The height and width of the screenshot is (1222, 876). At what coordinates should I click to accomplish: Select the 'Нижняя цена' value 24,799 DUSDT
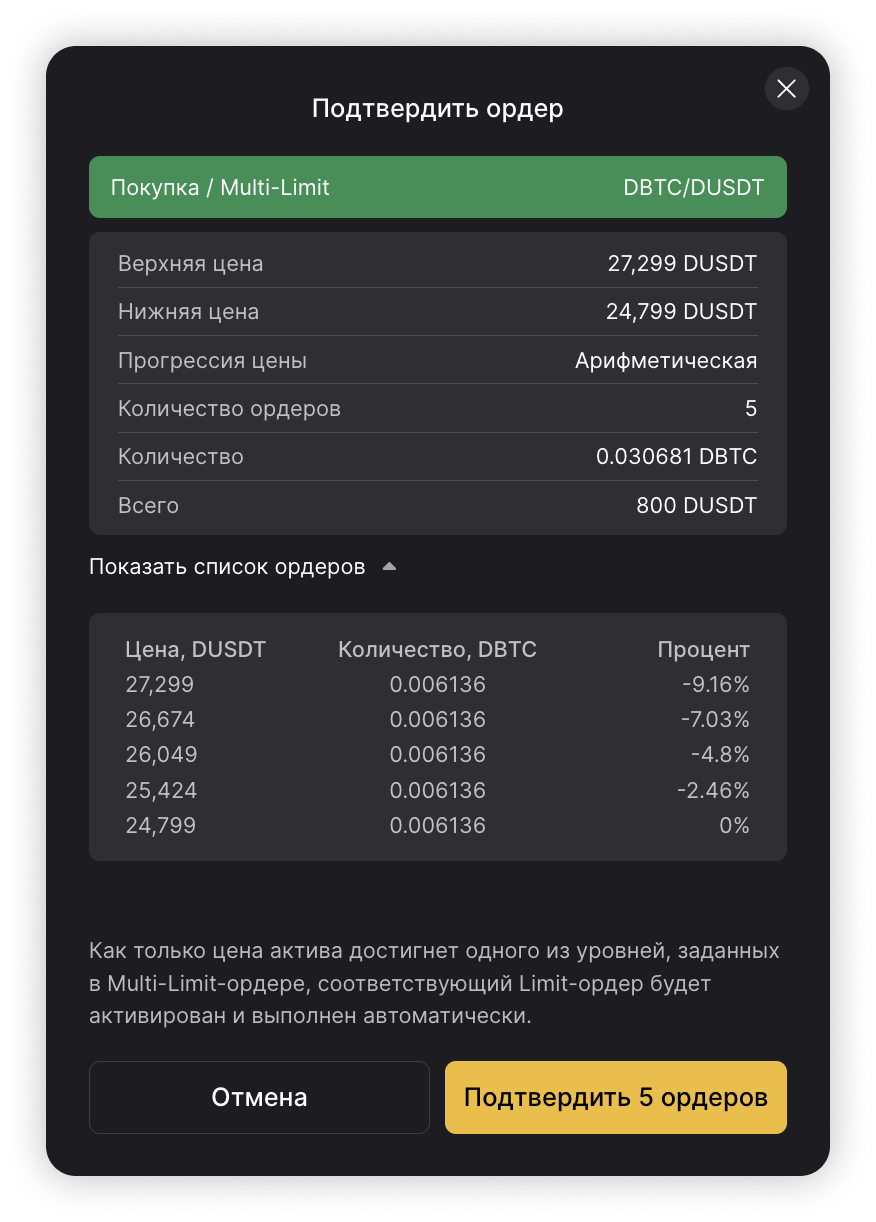tap(681, 312)
